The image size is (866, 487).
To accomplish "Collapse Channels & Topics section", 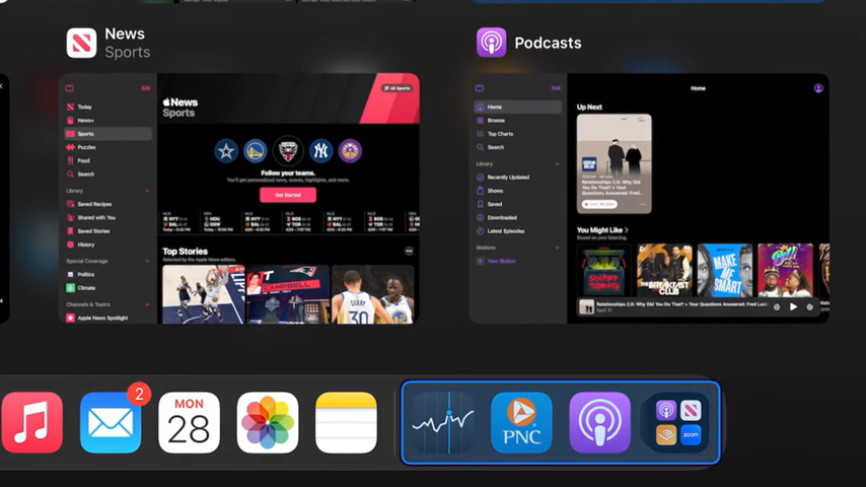I will [147, 305].
